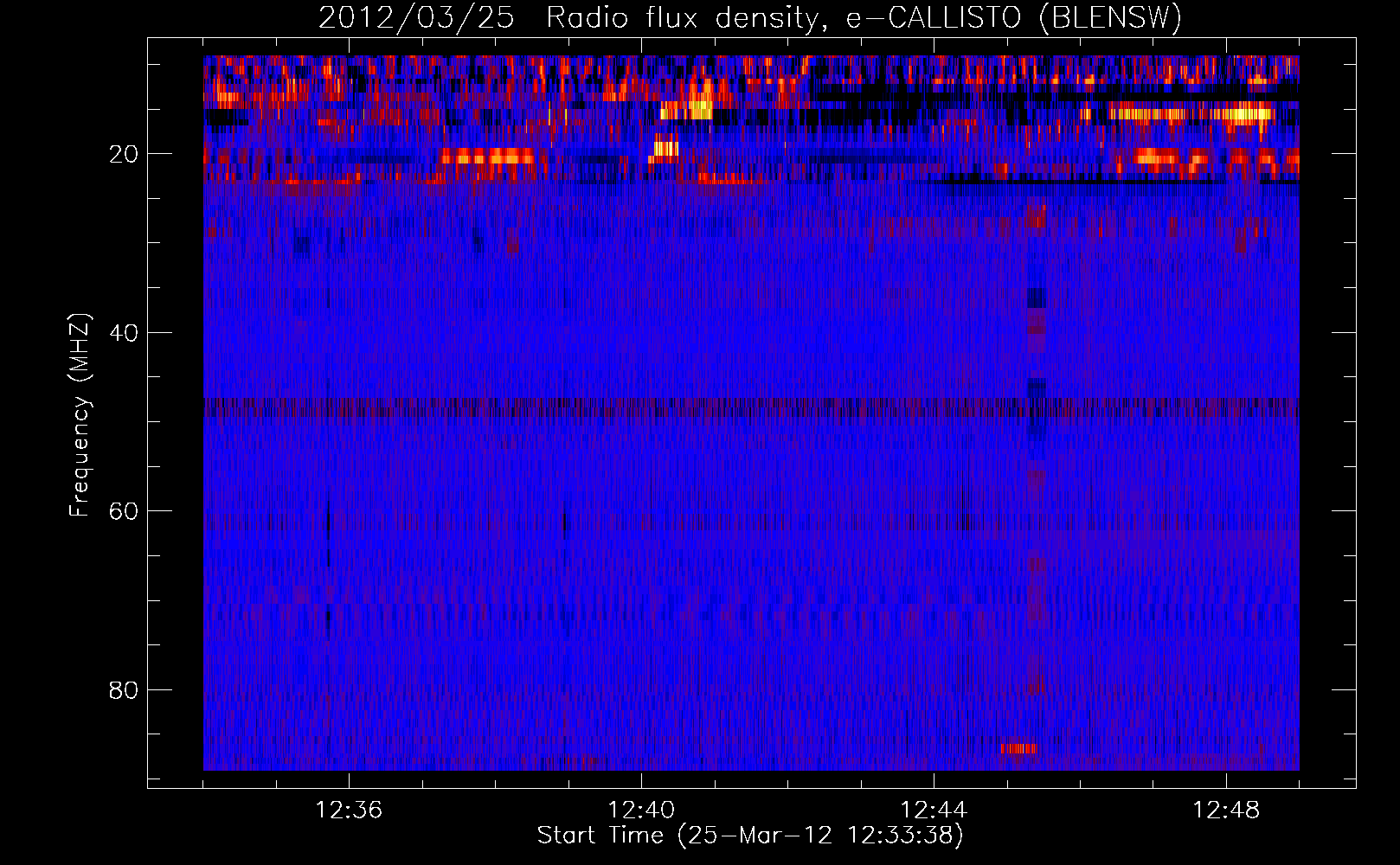The width and height of the screenshot is (1400, 865).
Task: Click the 12:36 time tick label
Action: click(349, 811)
